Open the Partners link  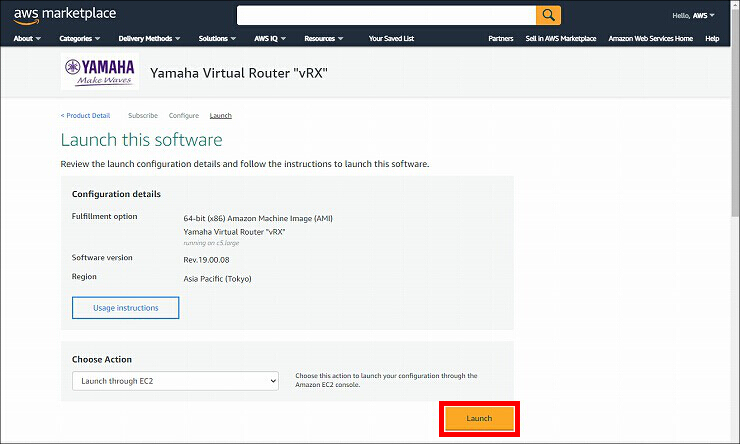(501, 38)
